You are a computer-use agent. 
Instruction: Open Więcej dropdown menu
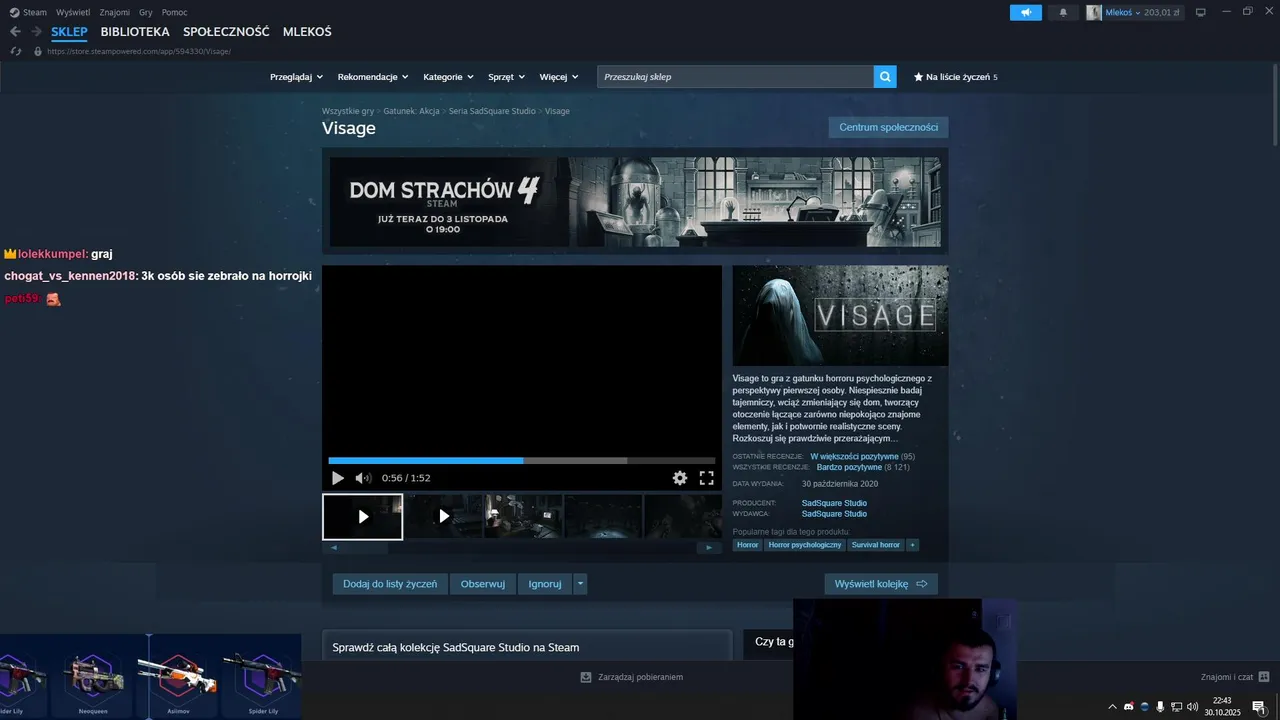point(559,77)
